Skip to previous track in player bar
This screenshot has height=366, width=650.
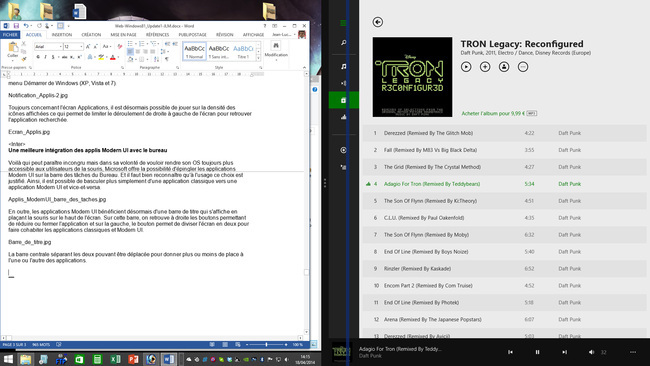point(510,352)
